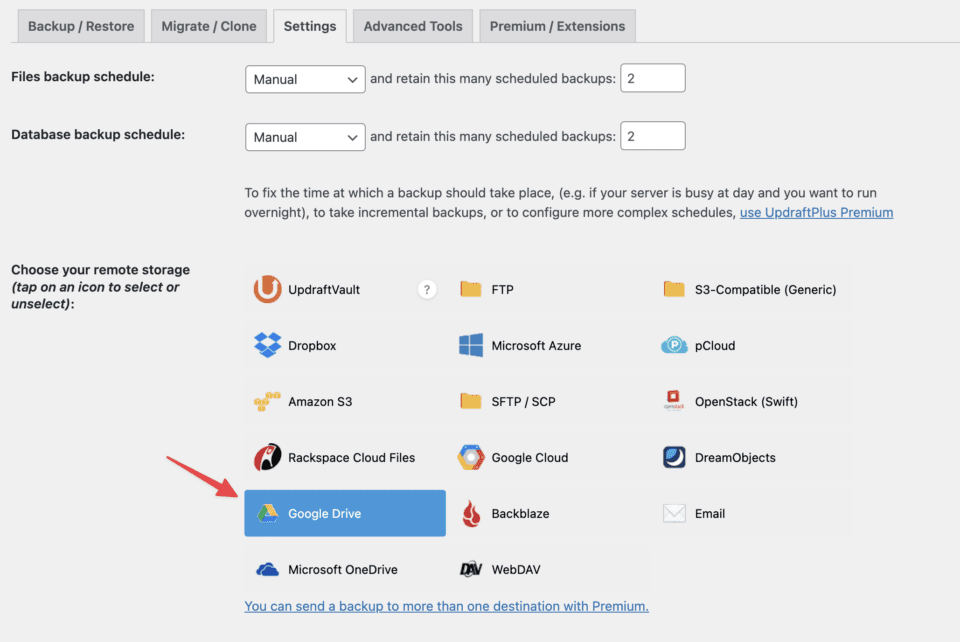Open the UpdraftVault question mark help
Image resolution: width=960 pixels, height=642 pixels.
[427, 289]
